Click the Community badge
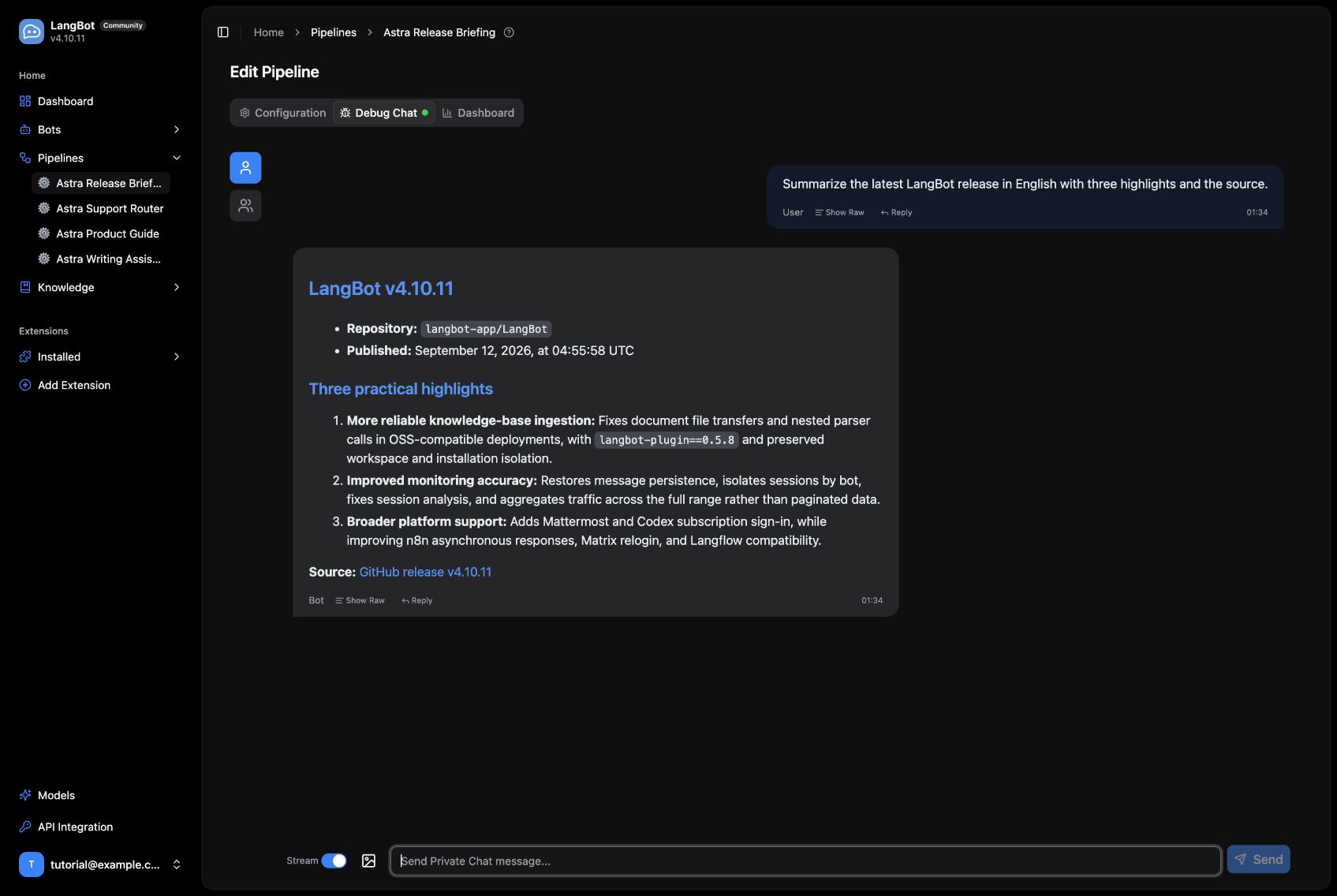The image size is (1337, 896). (x=123, y=25)
